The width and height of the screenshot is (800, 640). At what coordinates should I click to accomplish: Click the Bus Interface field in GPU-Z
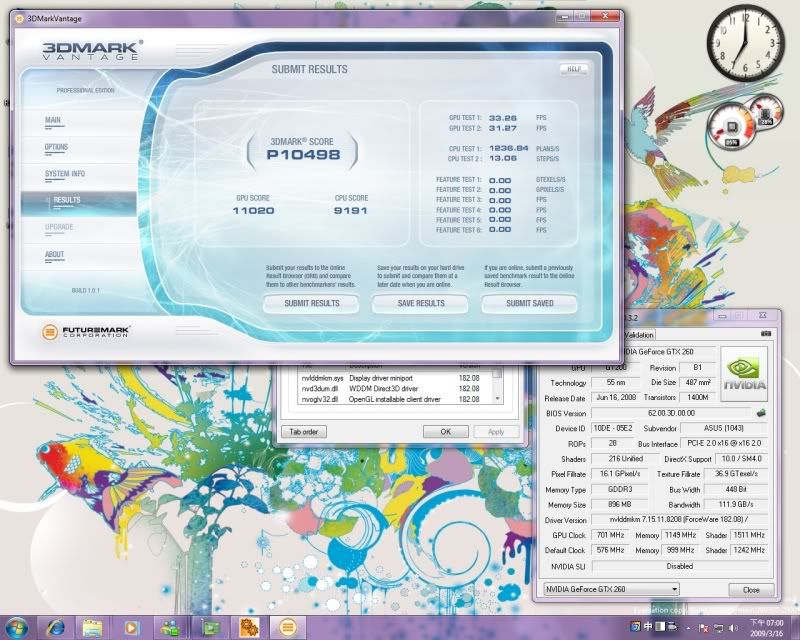[724, 444]
